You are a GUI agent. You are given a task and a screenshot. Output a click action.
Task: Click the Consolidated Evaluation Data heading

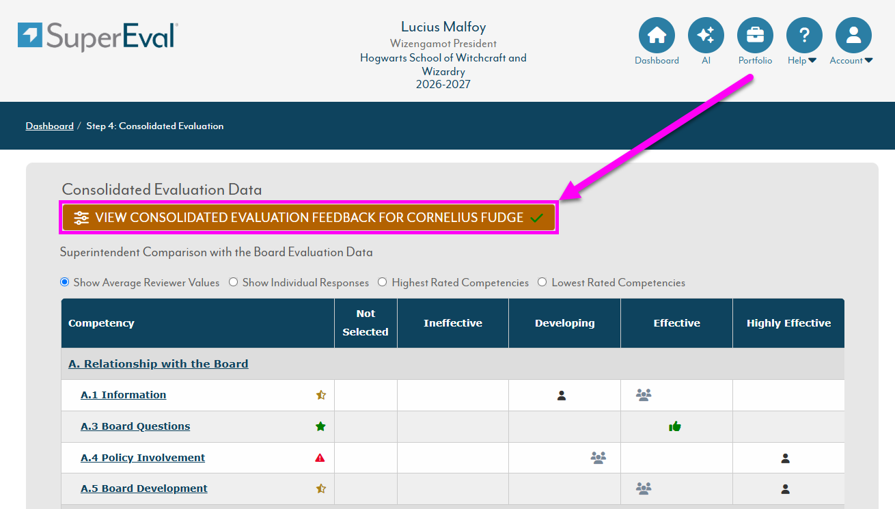[x=162, y=189]
